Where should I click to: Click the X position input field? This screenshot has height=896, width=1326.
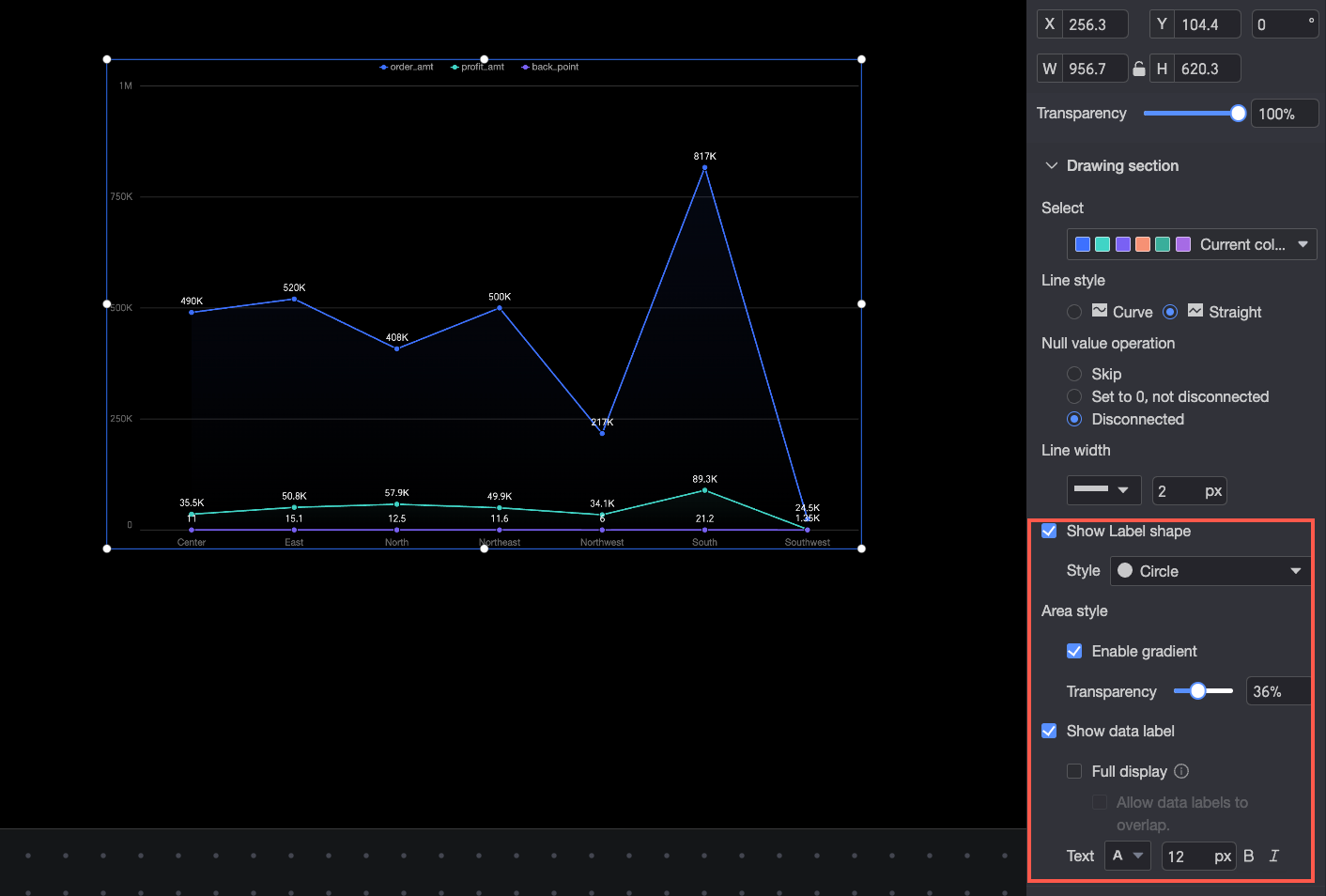1095,24
